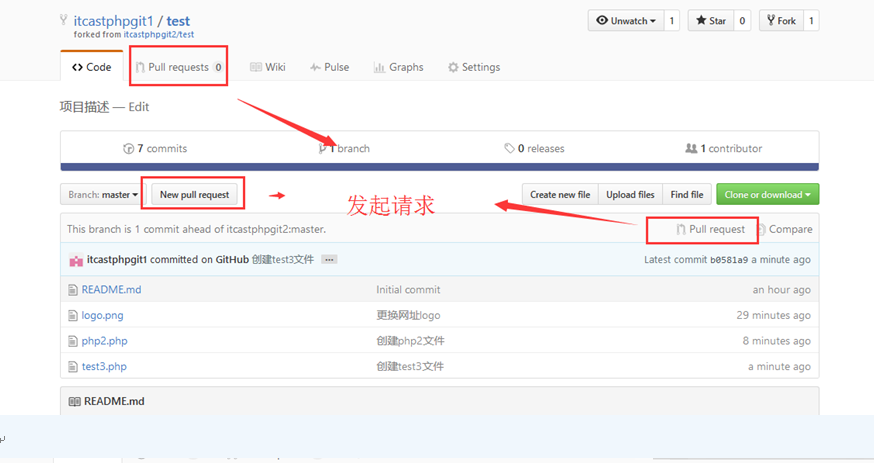Open the watchers count next to Unwatch
Viewport: 874px width, 463px height.
tap(672, 21)
